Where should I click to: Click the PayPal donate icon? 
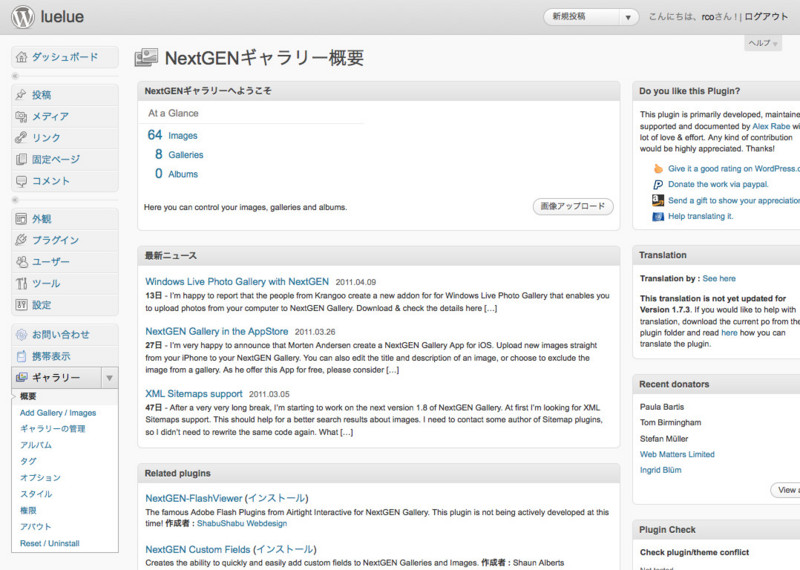(658, 185)
